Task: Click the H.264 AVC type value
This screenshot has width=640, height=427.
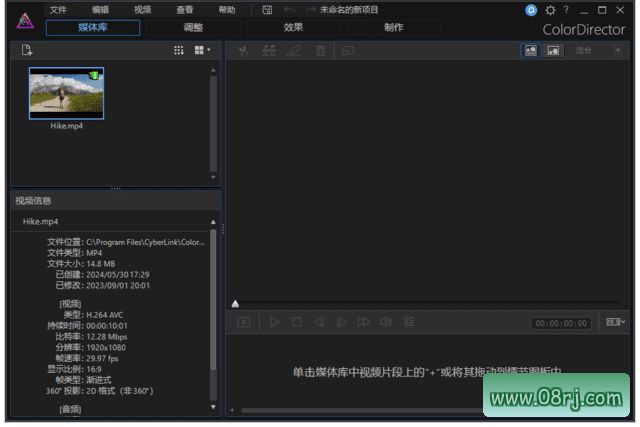Action: click(104, 315)
